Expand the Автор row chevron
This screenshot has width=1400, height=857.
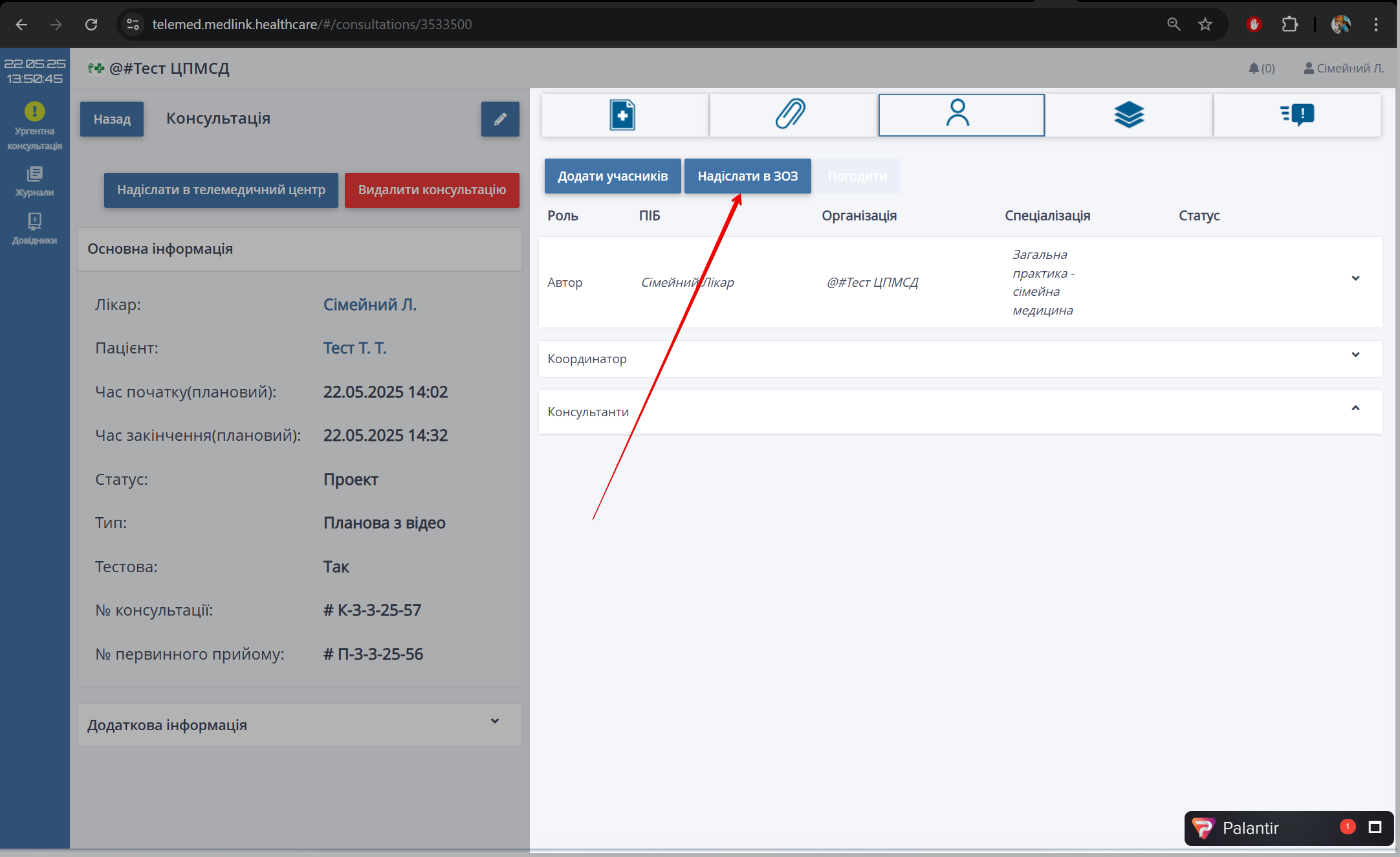click(1355, 278)
